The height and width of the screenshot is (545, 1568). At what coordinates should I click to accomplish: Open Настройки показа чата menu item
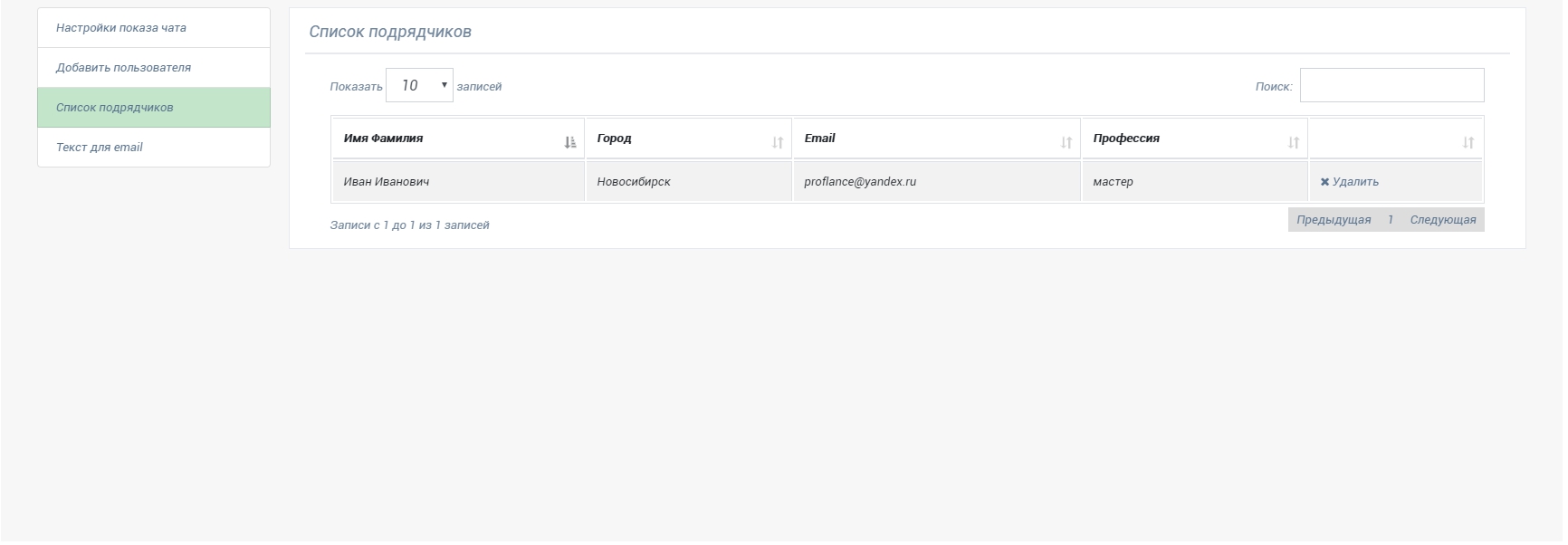121,28
